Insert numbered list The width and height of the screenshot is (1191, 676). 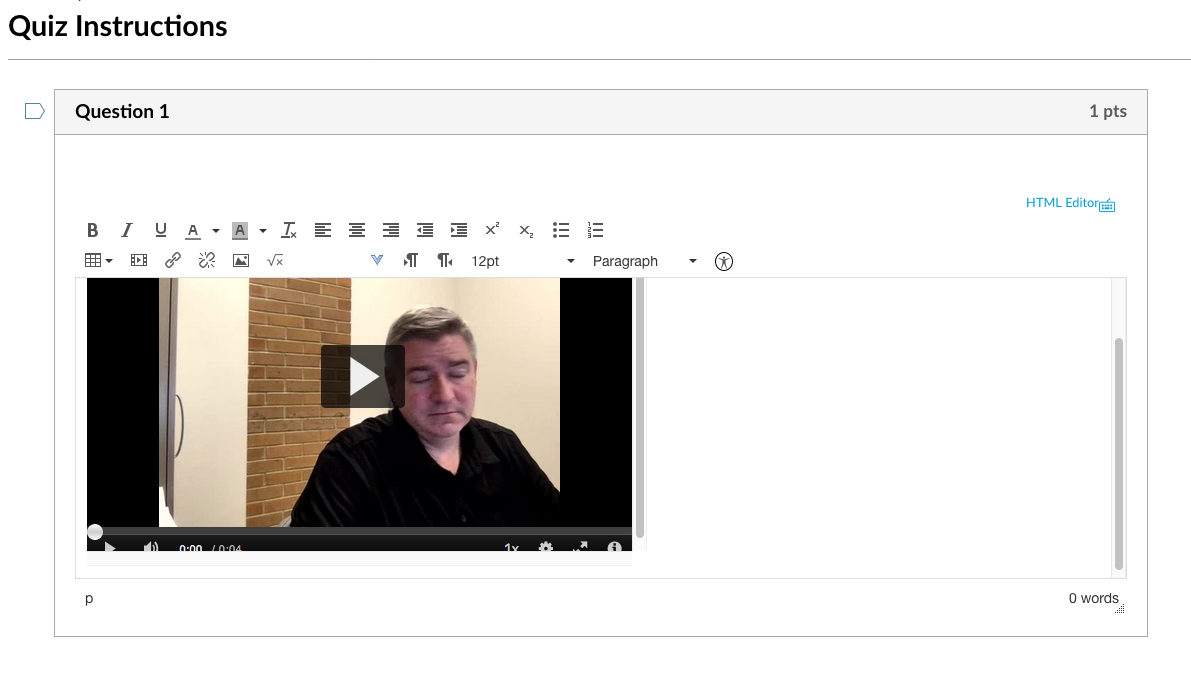(595, 230)
